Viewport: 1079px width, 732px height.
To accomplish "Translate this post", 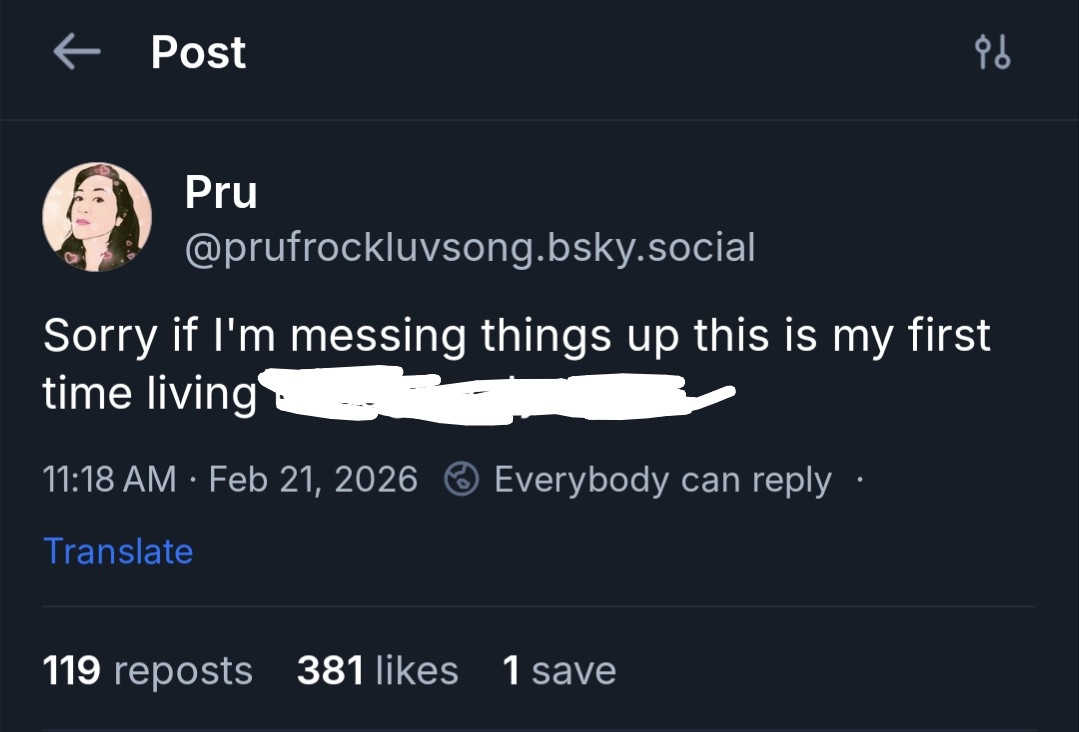I will [x=118, y=551].
